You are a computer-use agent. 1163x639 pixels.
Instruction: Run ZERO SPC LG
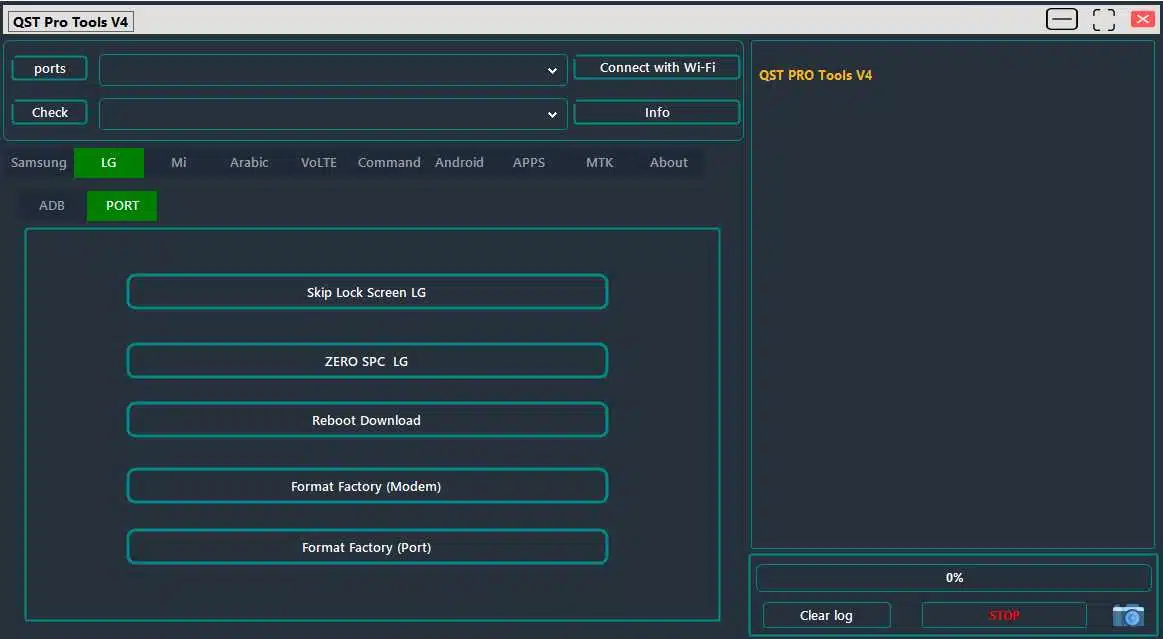click(367, 361)
